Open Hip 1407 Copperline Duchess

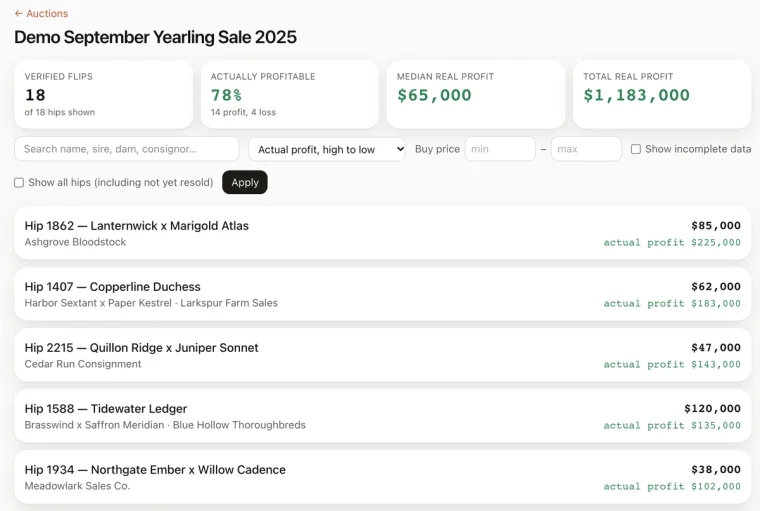pos(382,294)
